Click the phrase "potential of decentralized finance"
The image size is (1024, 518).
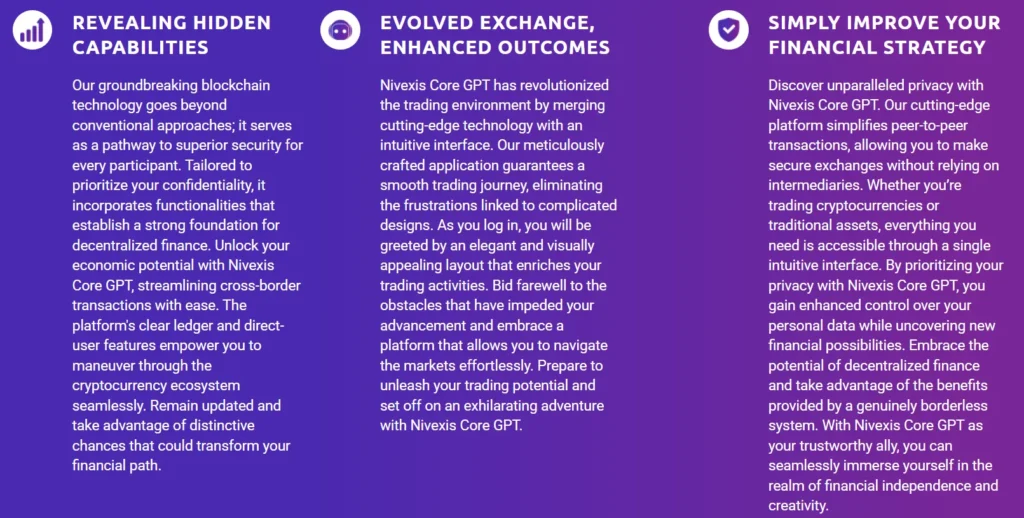(876, 365)
